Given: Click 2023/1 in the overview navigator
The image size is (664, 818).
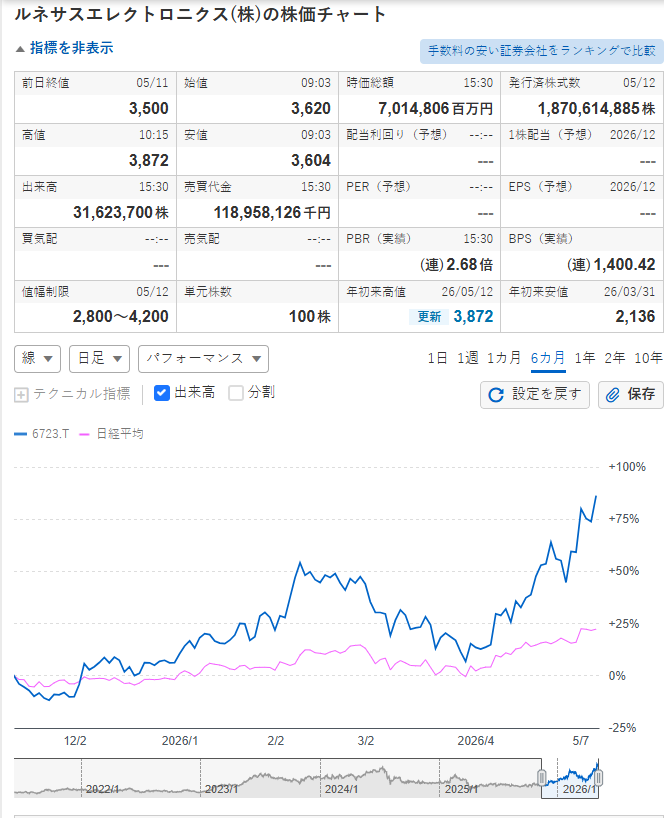Looking at the screenshot, I should pos(221,789).
